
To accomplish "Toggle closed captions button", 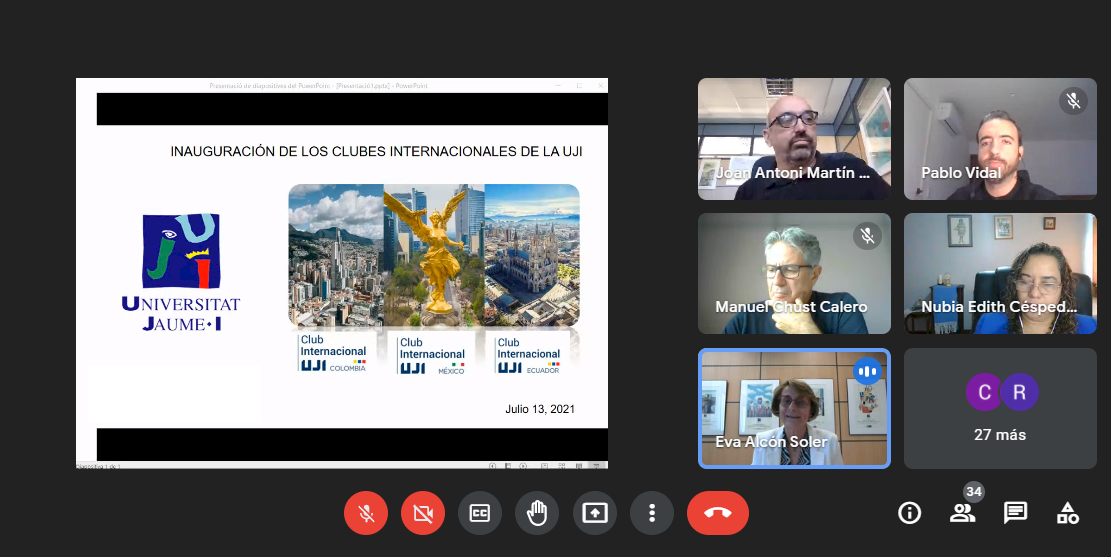I will tap(480, 513).
